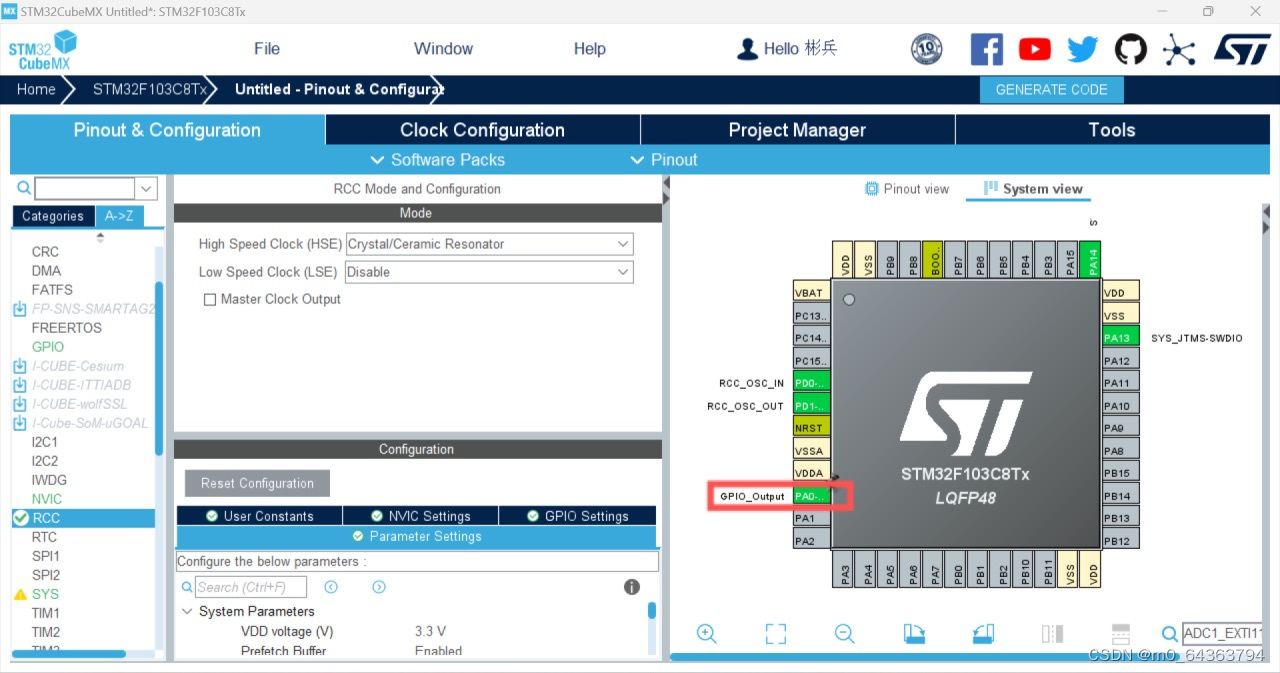Open the Low Speed Clock LSE dropdown
The width and height of the screenshot is (1280, 673).
tap(624, 271)
